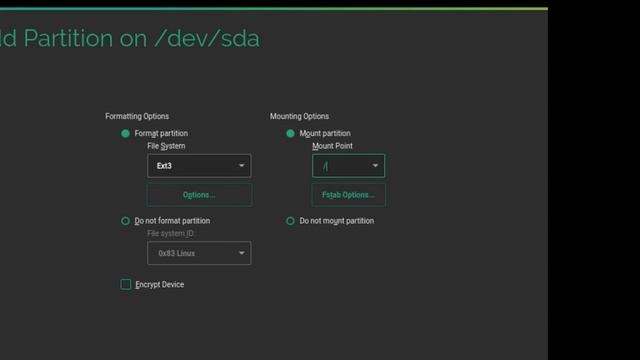Open the Fstab Options... button
Image resolution: width=640 pixels, height=360 pixels.
[x=348, y=195]
